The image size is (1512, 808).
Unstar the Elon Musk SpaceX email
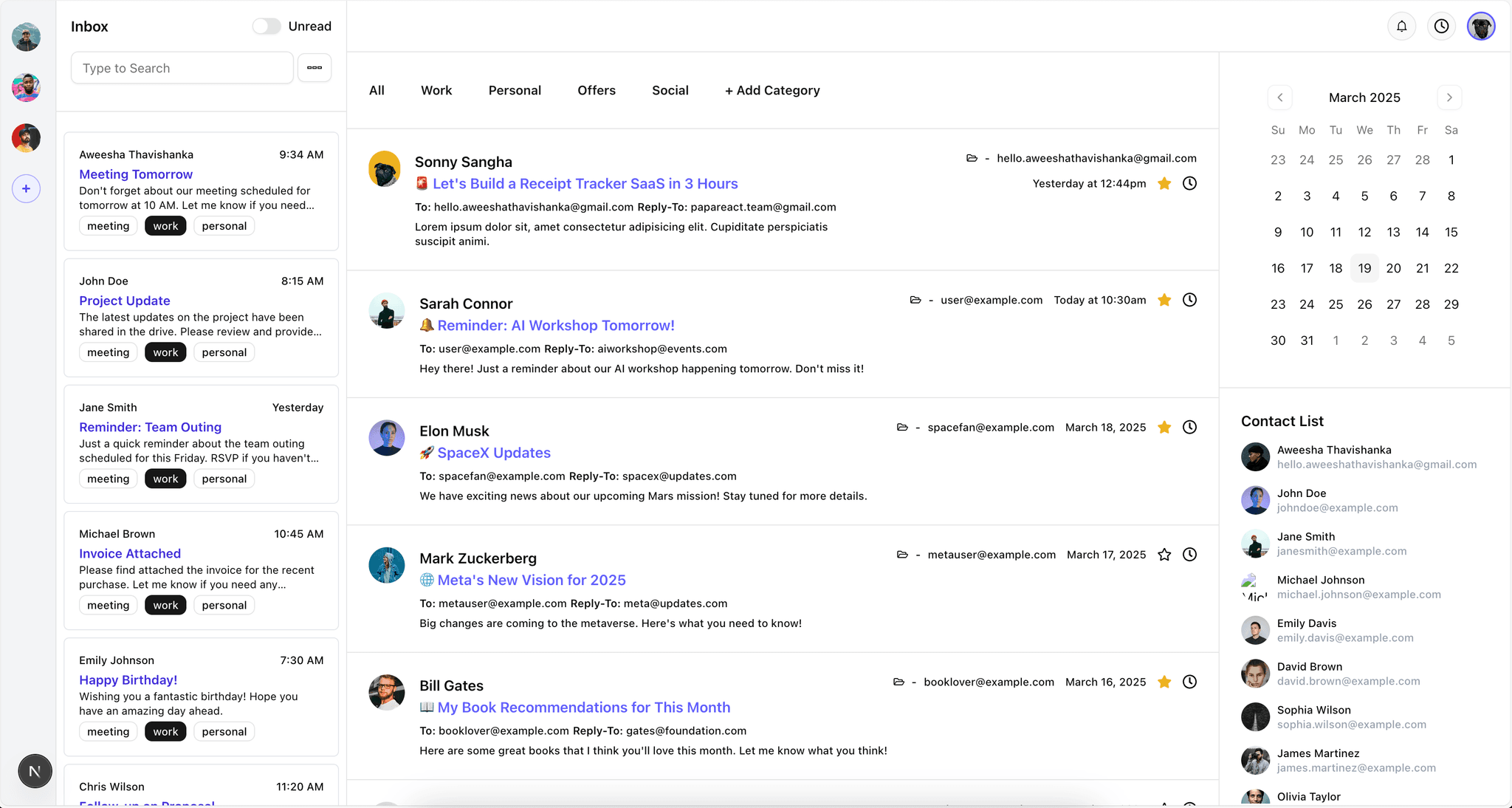(x=1164, y=427)
